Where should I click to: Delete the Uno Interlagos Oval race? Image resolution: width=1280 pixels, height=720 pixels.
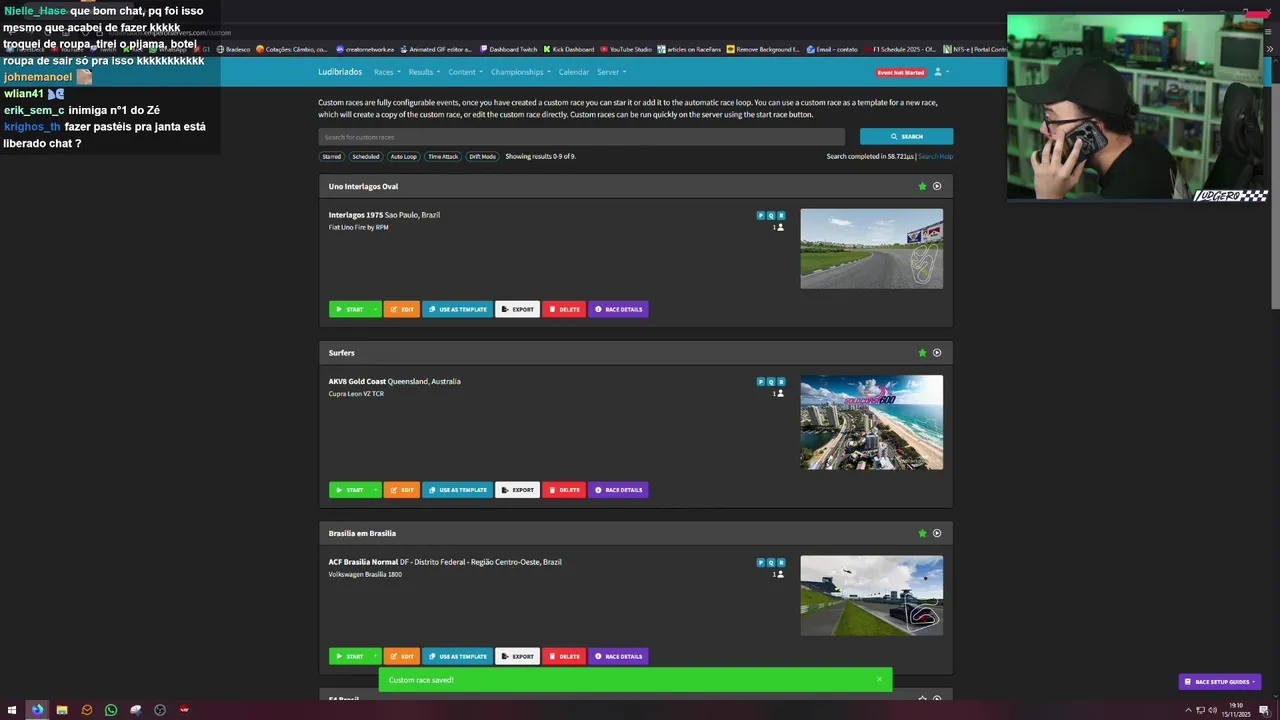pos(564,309)
